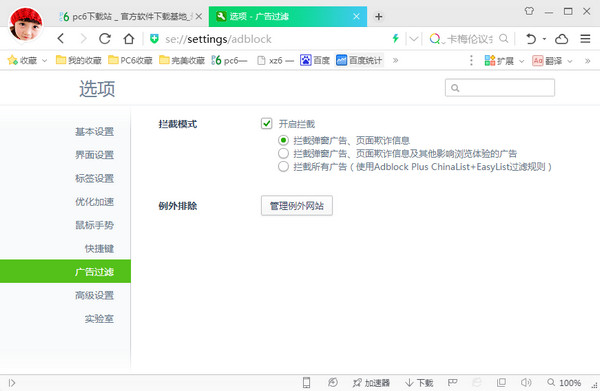Expand the 收藏 favorites dropdown arrow
Image resolution: width=600 pixels, height=391 pixels.
pos(44,60)
